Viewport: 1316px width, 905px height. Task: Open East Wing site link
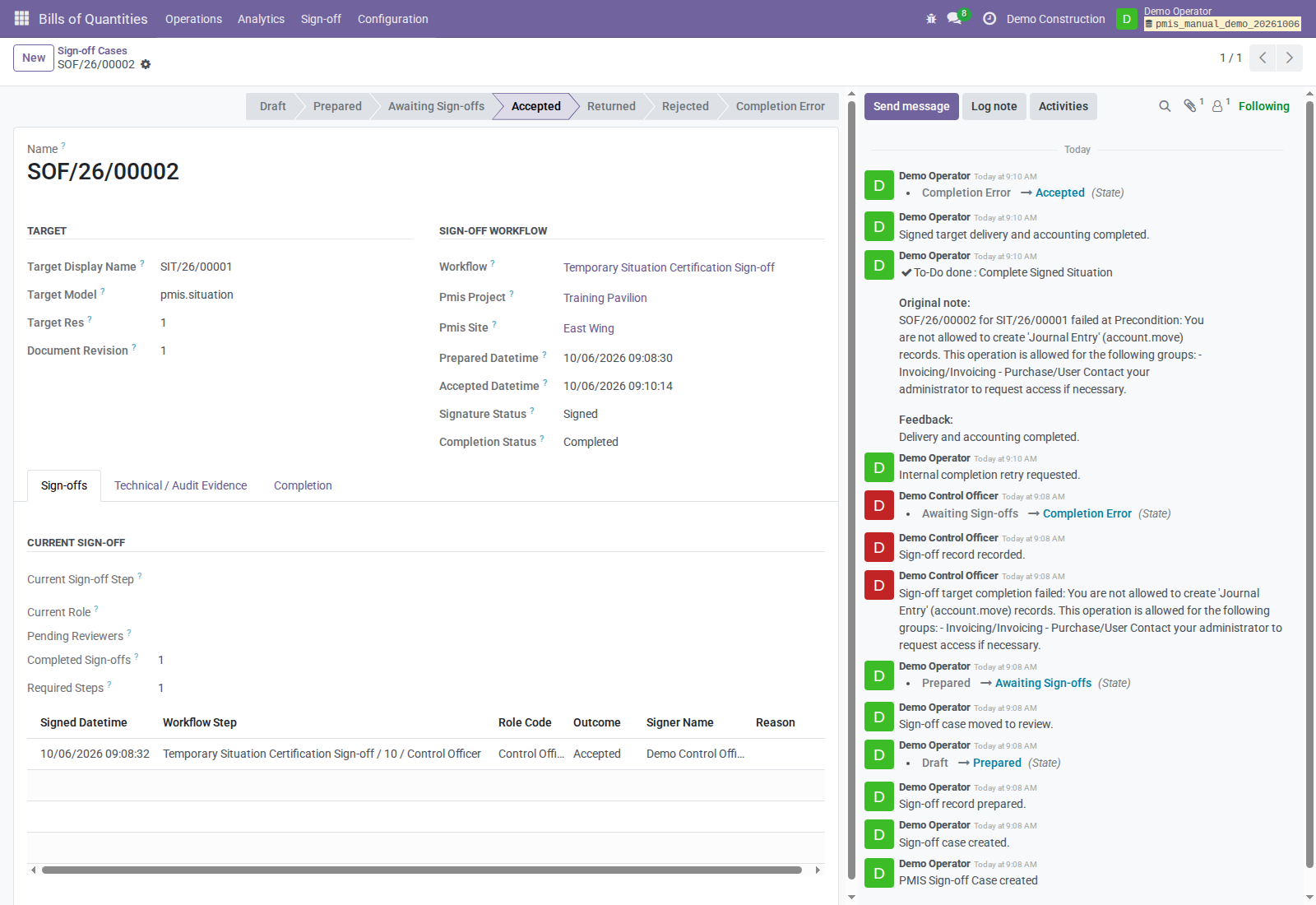tap(589, 328)
